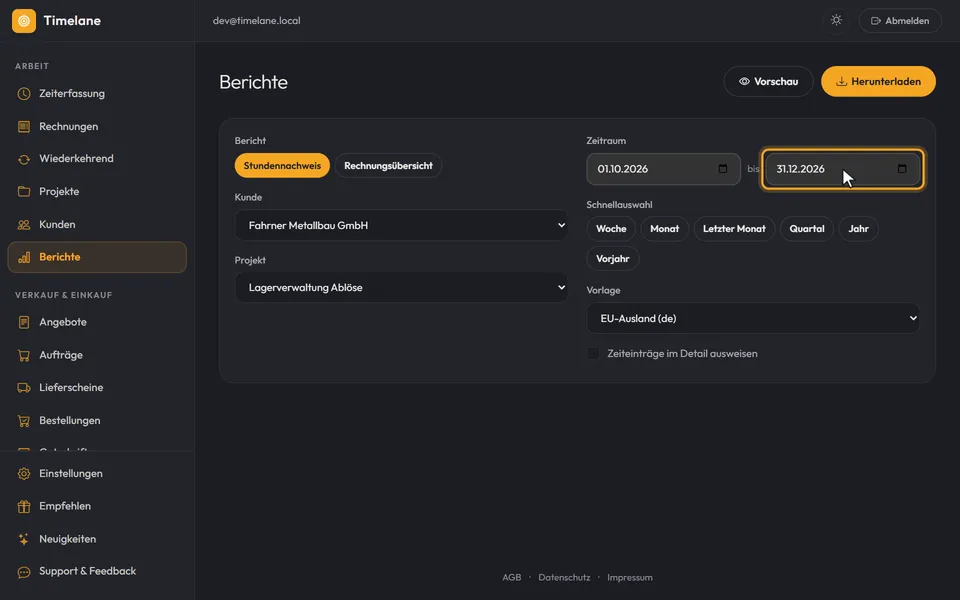
Task: Open Zeiterfassung in the sidebar
Action: point(97,94)
